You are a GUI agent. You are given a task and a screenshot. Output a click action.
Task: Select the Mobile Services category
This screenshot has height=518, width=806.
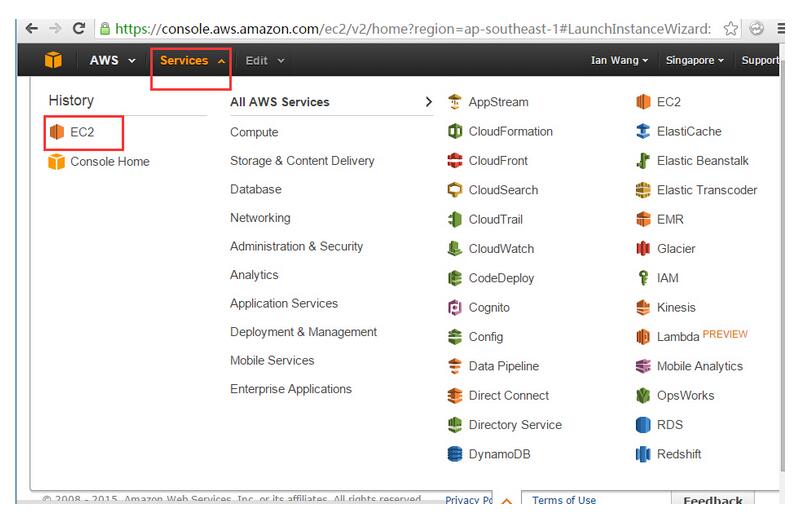(272, 360)
